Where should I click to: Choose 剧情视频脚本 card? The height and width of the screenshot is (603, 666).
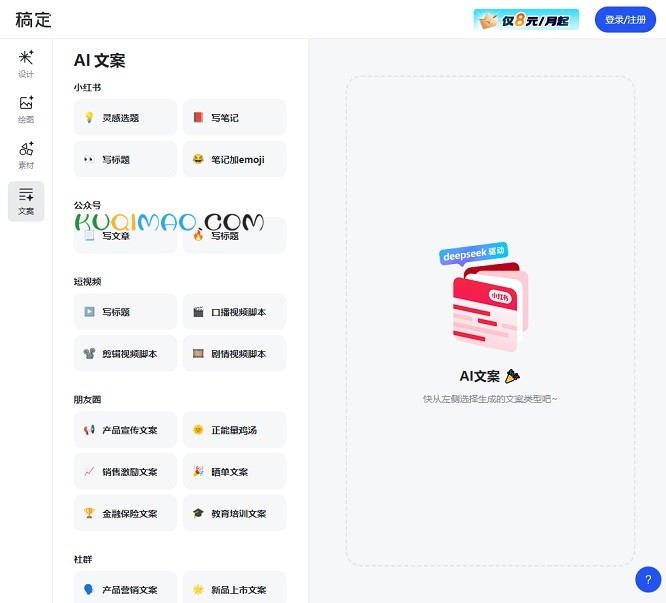(x=234, y=353)
